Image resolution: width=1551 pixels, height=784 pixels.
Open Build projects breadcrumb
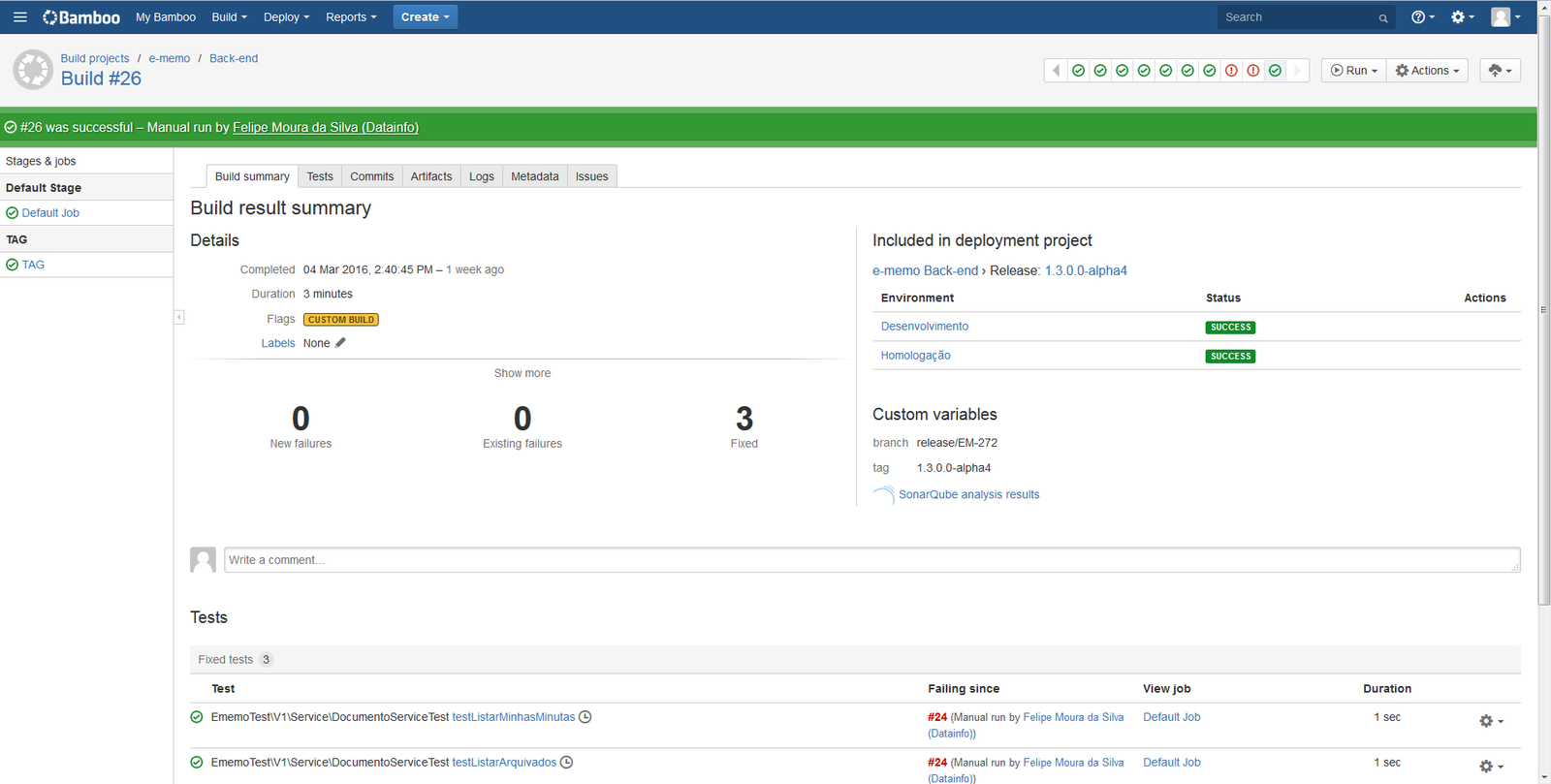pyautogui.click(x=95, y=58)
